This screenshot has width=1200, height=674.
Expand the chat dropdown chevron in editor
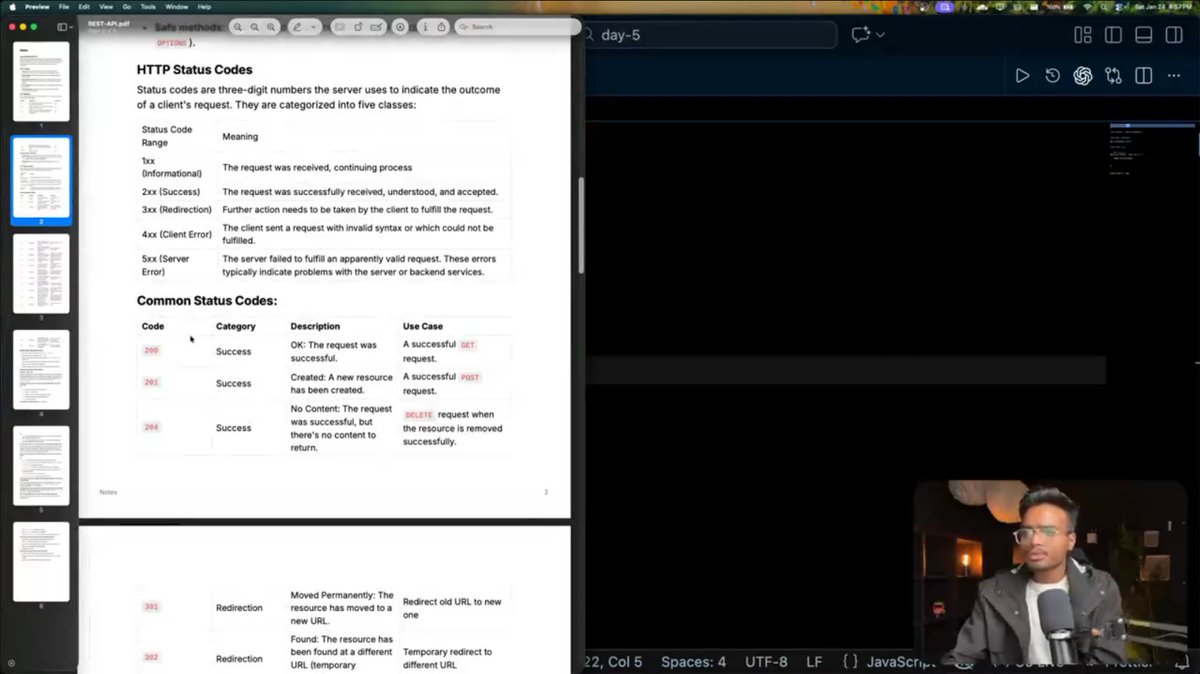[880, 35]
